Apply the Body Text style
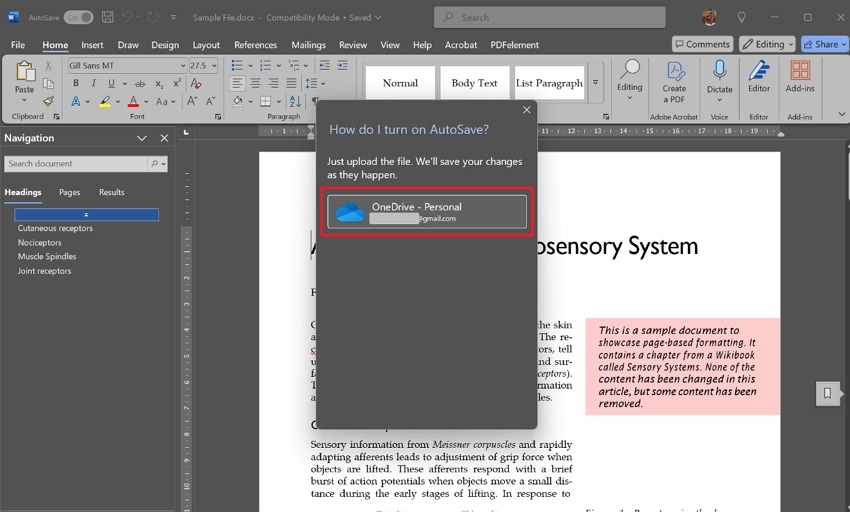 click(475, 83)
